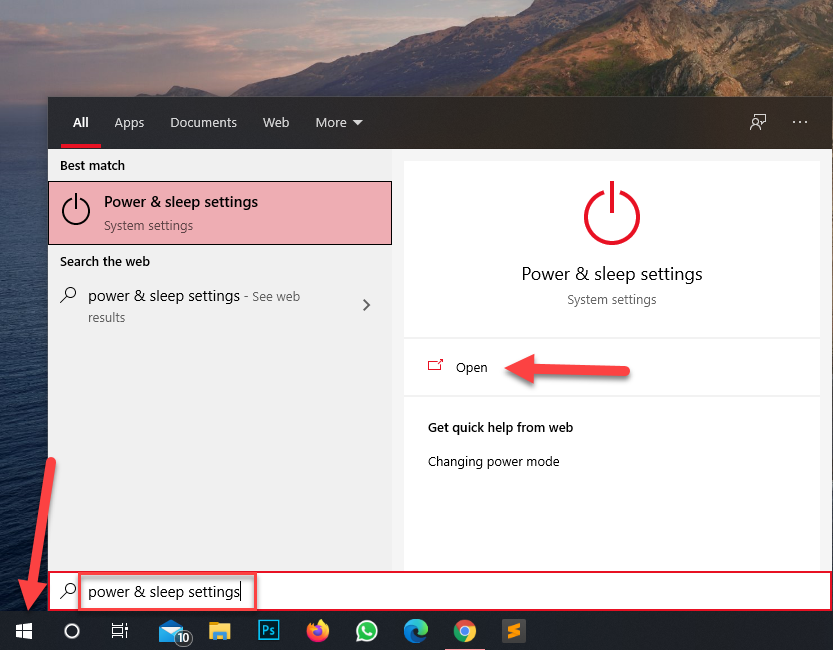Click Open for Power & sleep settings
The image size is (833, 650).
point(471,367)
